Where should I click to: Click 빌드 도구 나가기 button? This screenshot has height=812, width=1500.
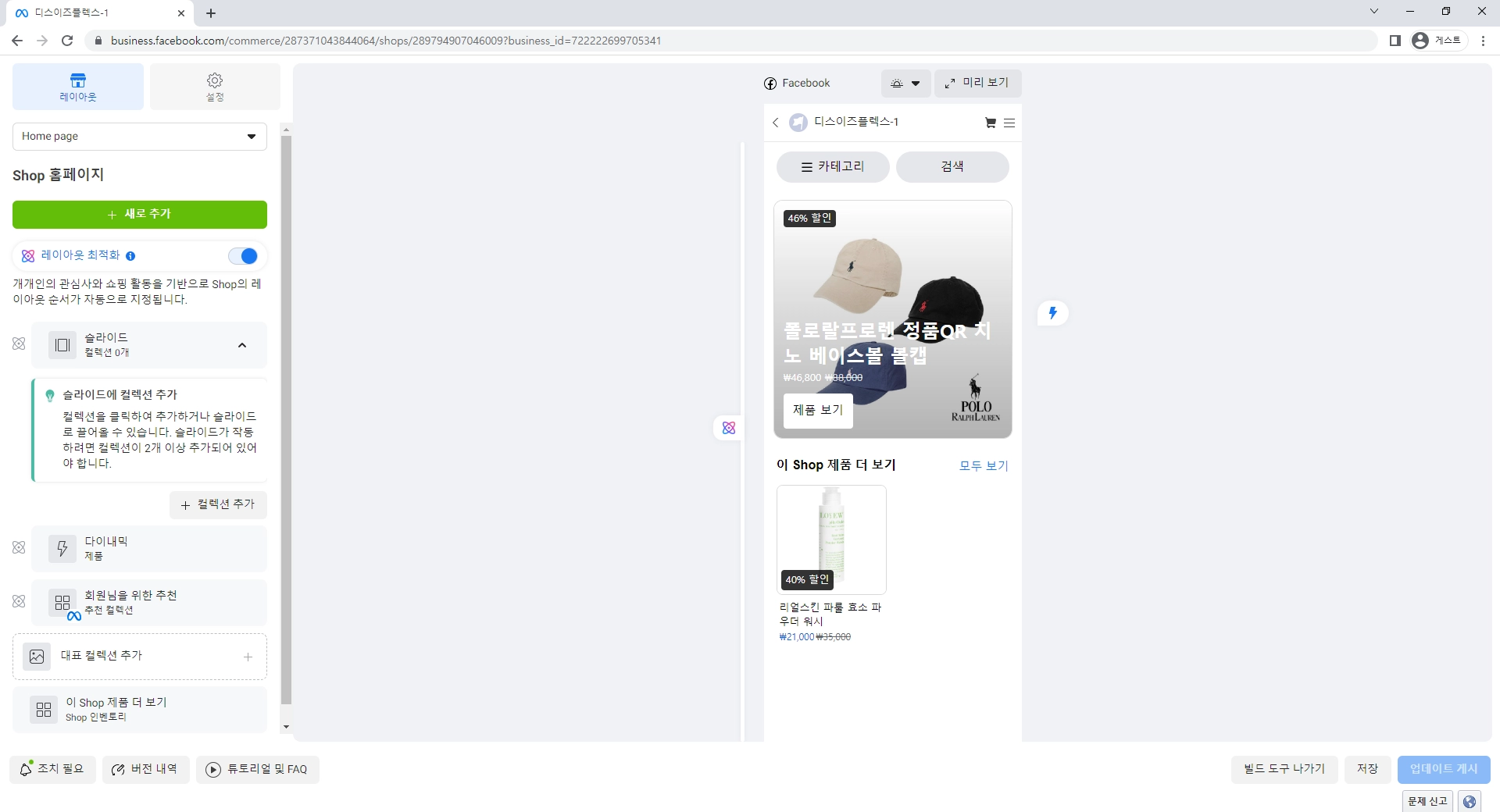click(x=1284, y=770)
